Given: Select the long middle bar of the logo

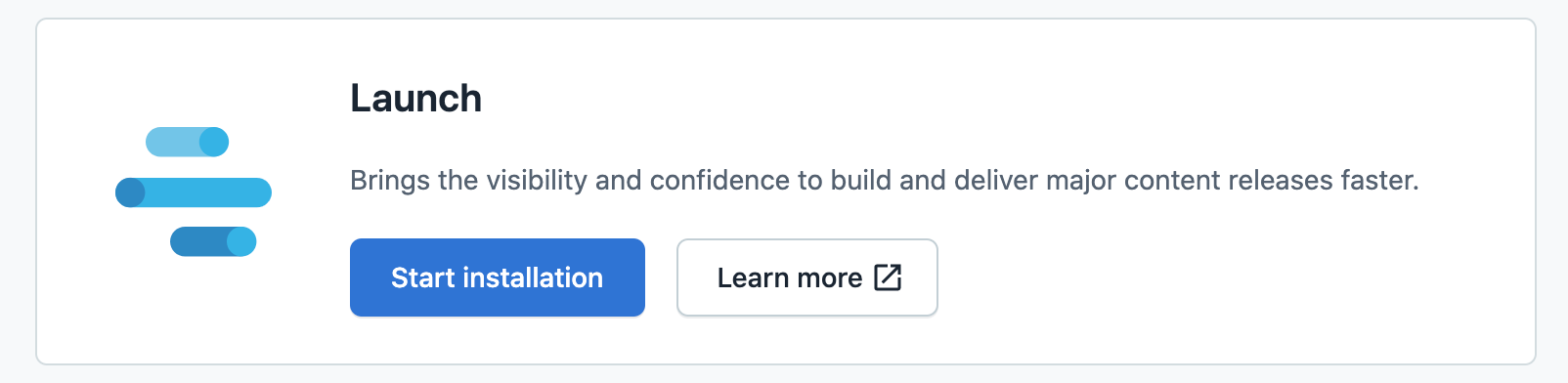Looking at the screenshot, I should pos(194,192).
